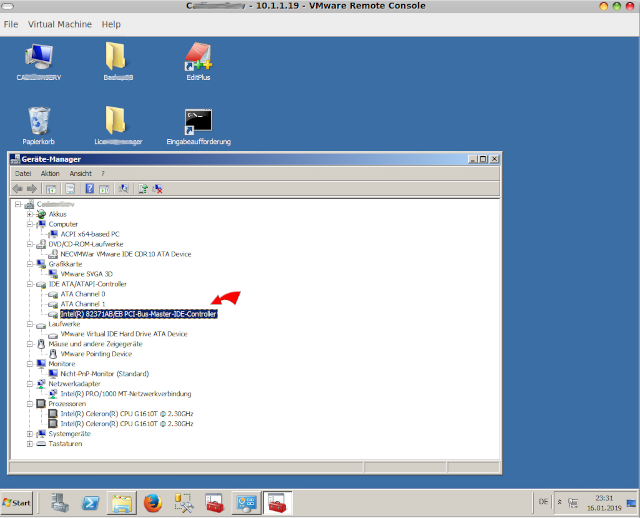Click the Start button
The width and height of the screenshot is (640, 518).
coord(17,503)
